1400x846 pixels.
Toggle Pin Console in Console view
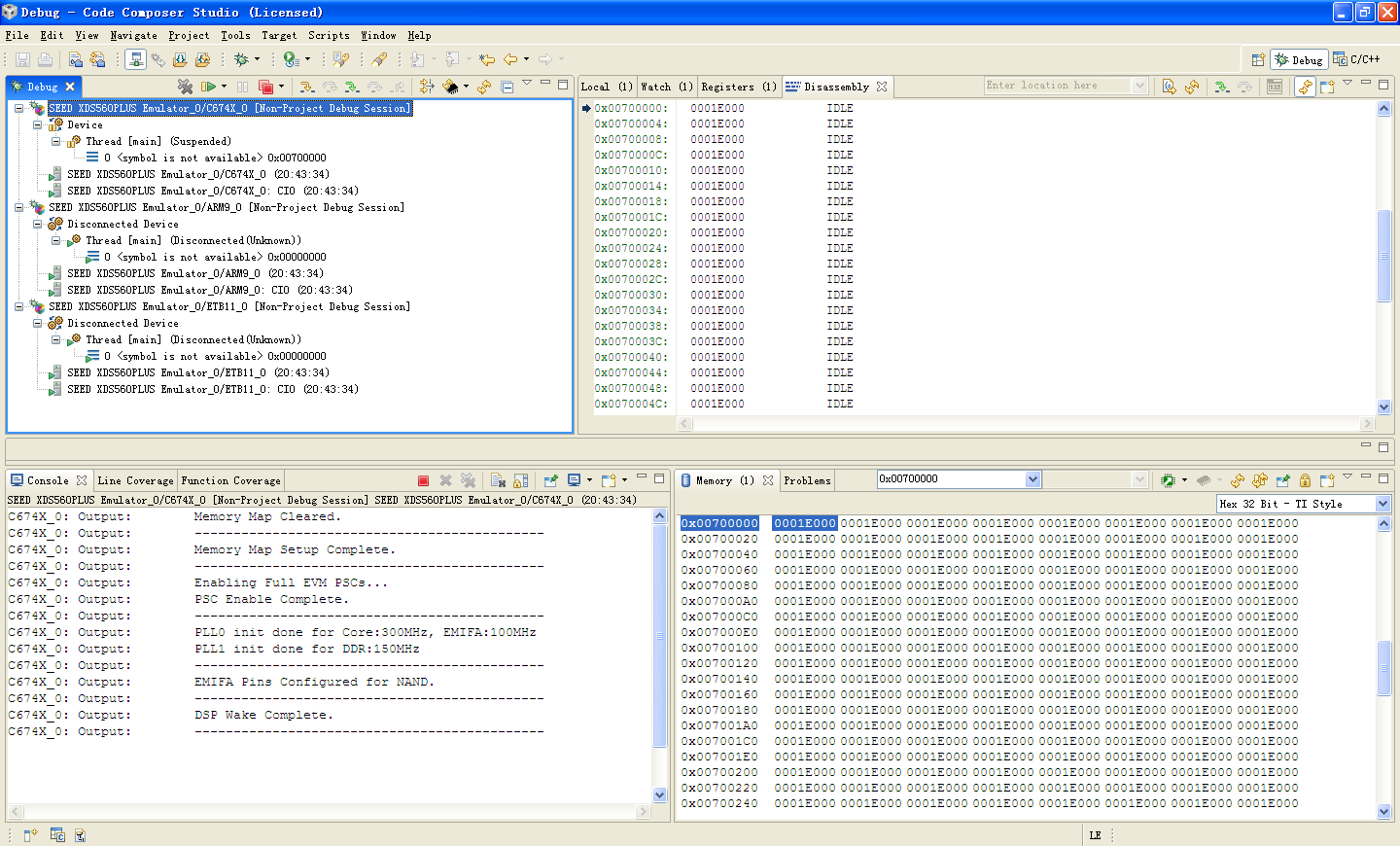(550, 480)
